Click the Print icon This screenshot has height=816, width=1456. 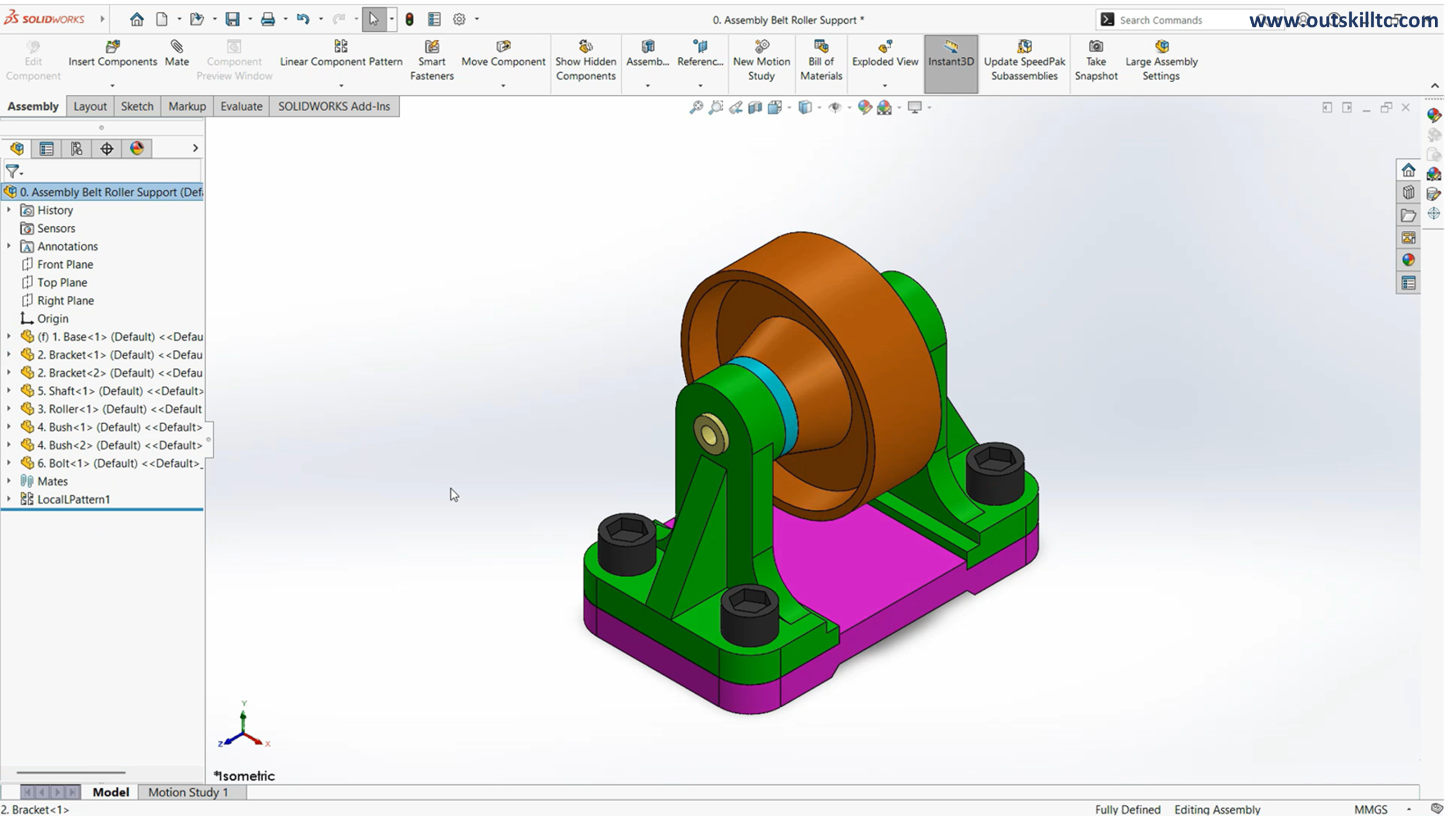[x=267, y=20]
